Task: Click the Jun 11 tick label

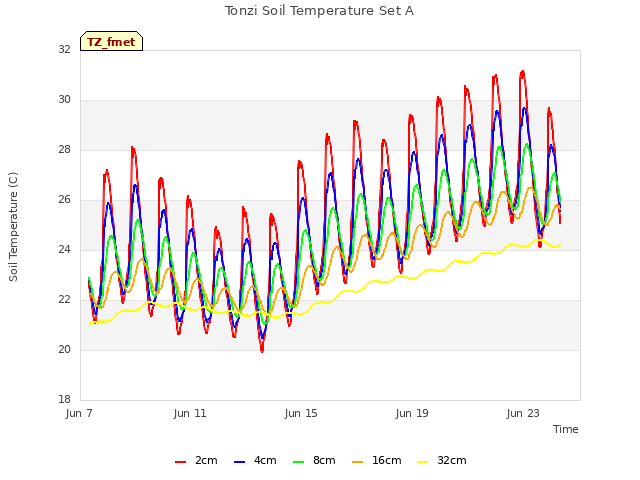Action: tap(190, 413)
